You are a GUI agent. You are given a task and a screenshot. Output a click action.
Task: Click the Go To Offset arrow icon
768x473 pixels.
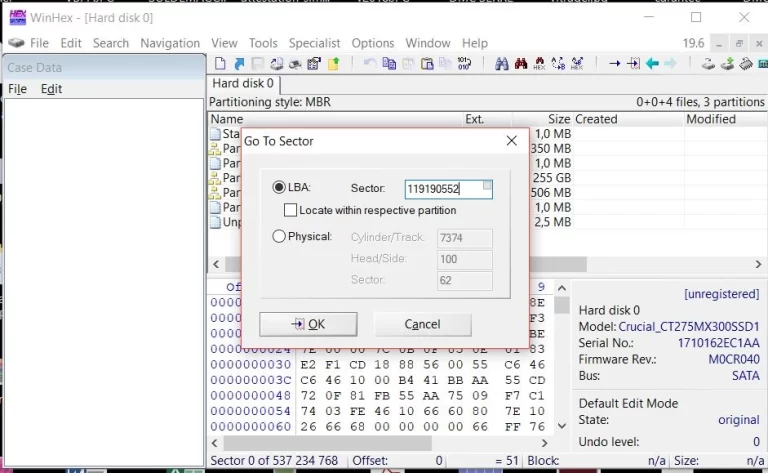[614, 64]
